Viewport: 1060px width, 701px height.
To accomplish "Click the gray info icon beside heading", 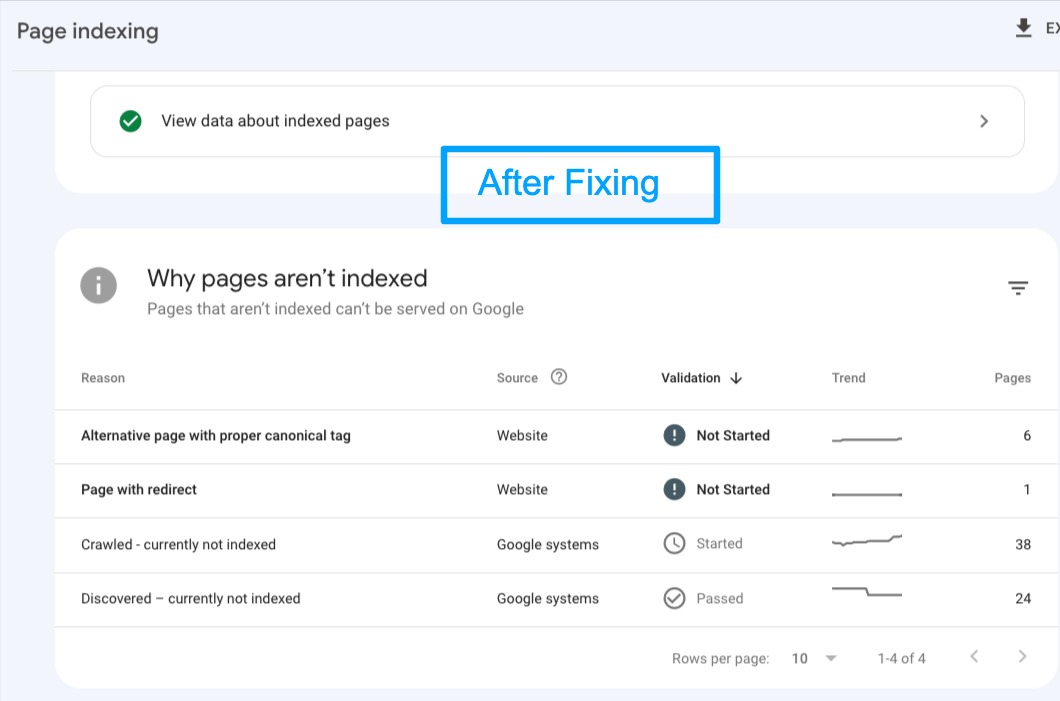I will click(x=98, y=286).
